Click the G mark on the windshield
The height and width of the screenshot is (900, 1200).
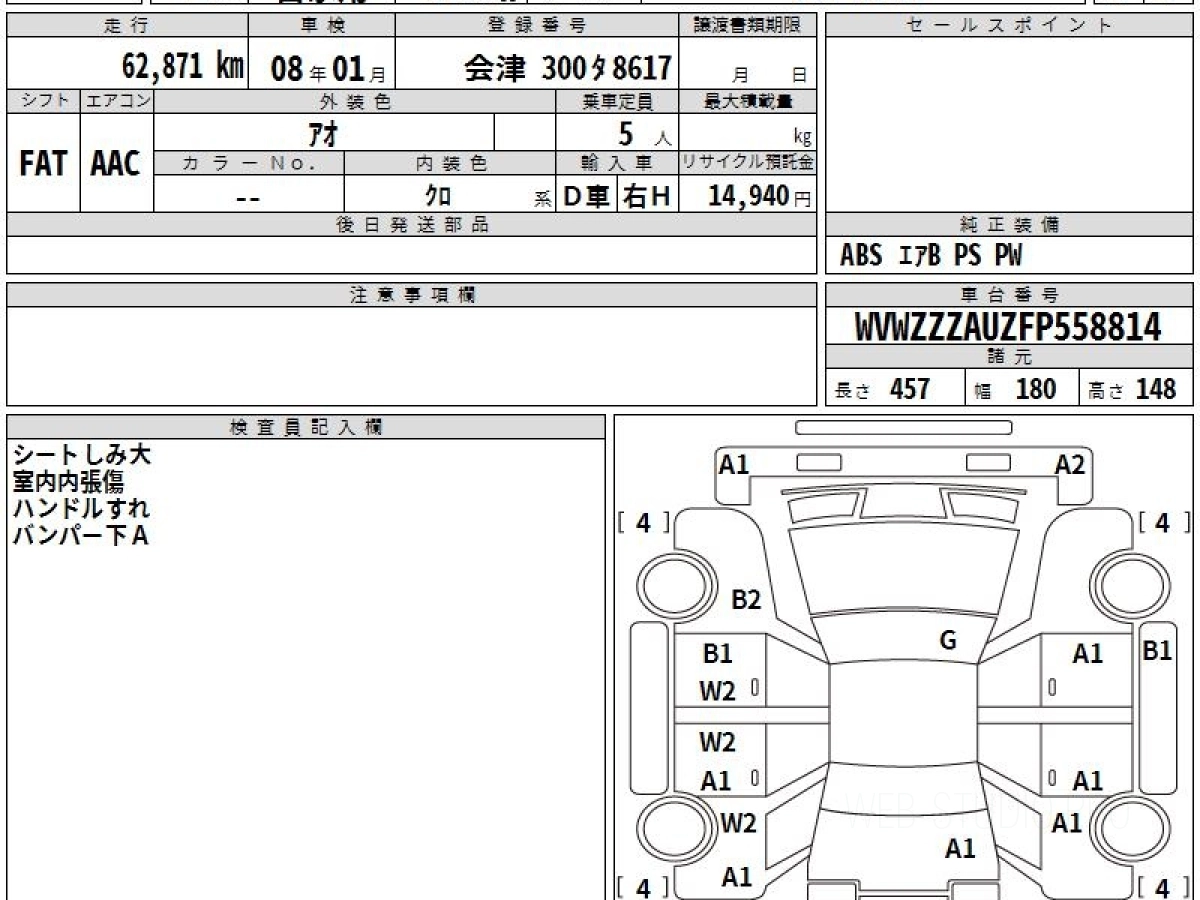948,641
